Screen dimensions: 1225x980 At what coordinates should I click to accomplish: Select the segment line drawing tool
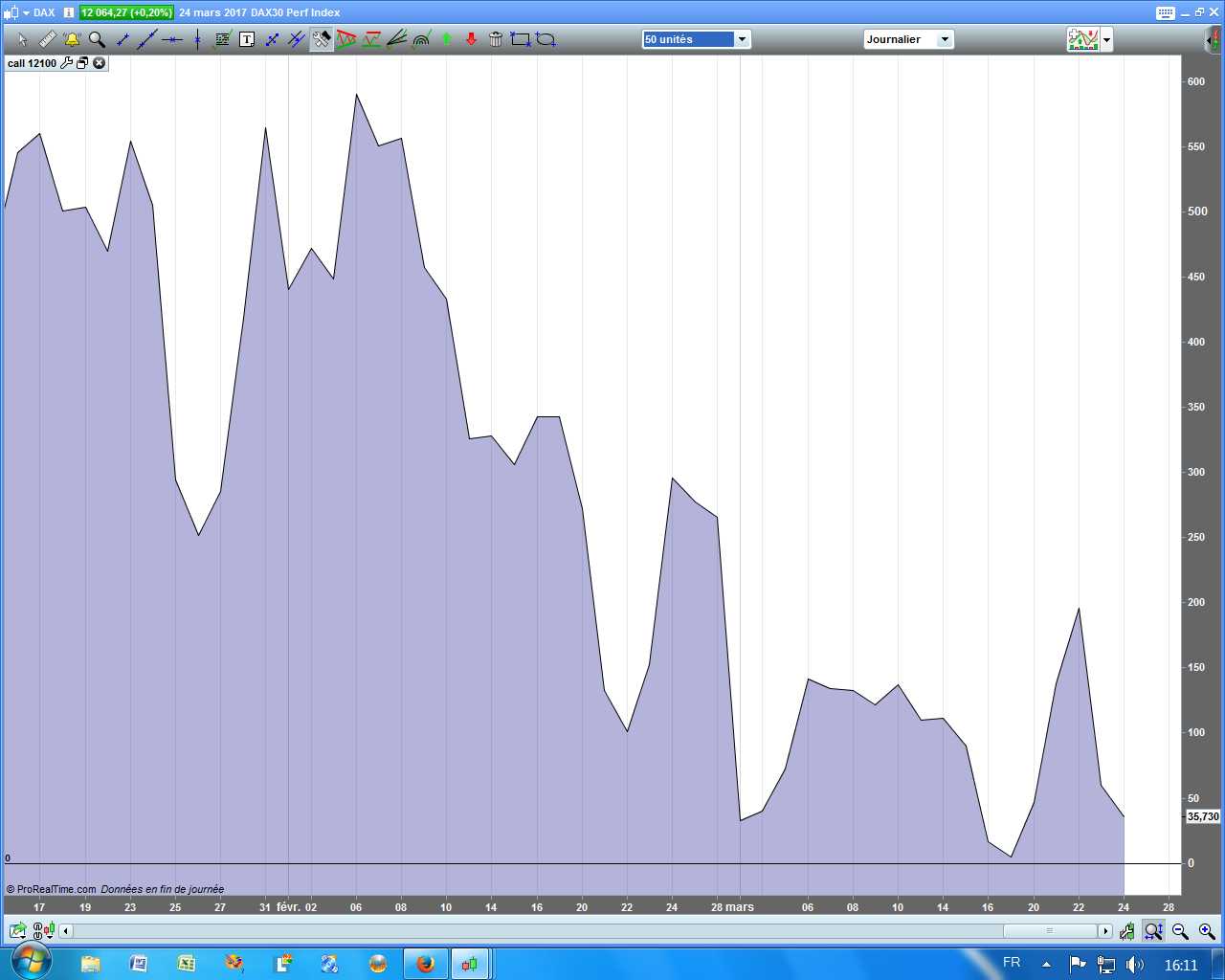click(122, 39)
